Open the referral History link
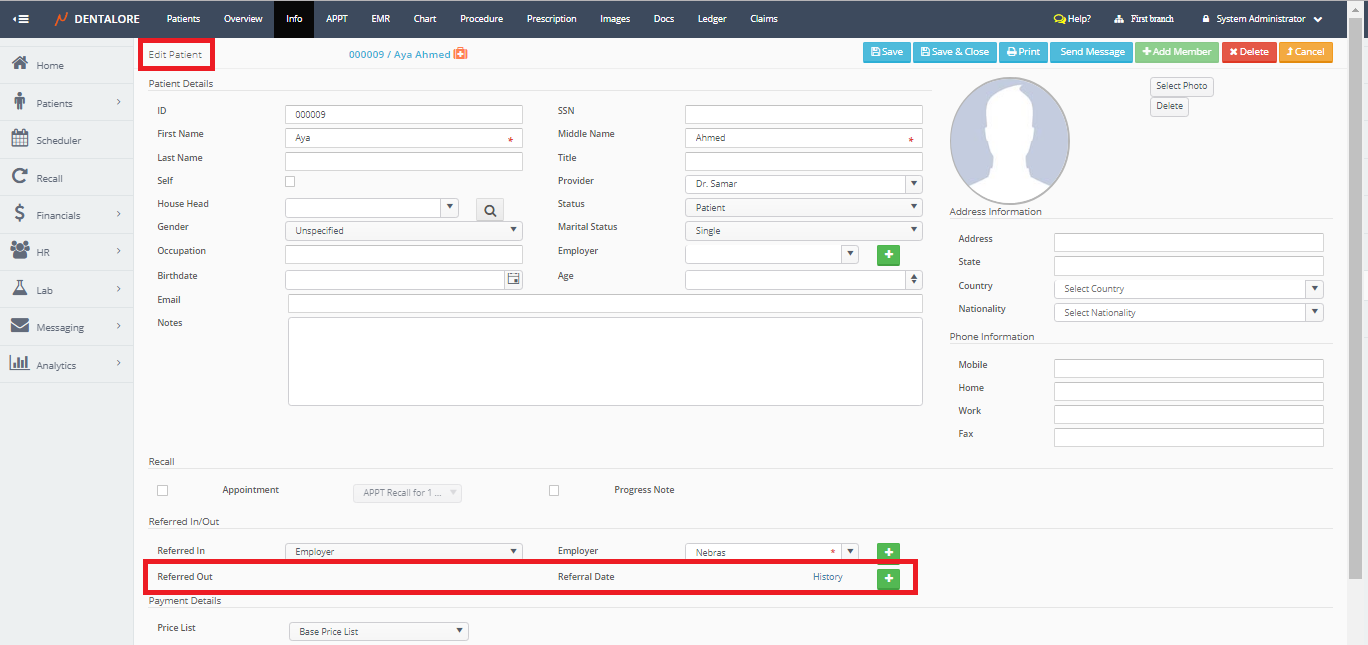 [x=827, y=577]
